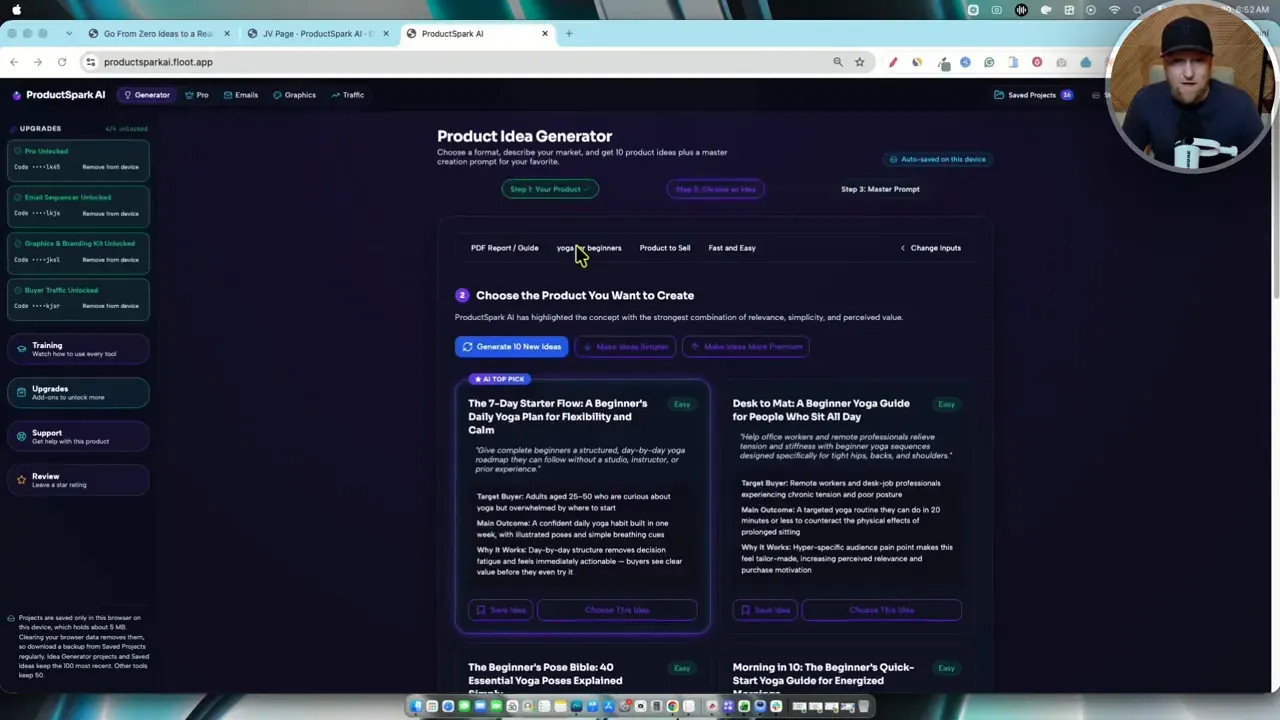The height and width of the screenshot is (720, 1280).
Task: Open the Training sidebar item
Action: pyautogui.click(x=78, y=349)
